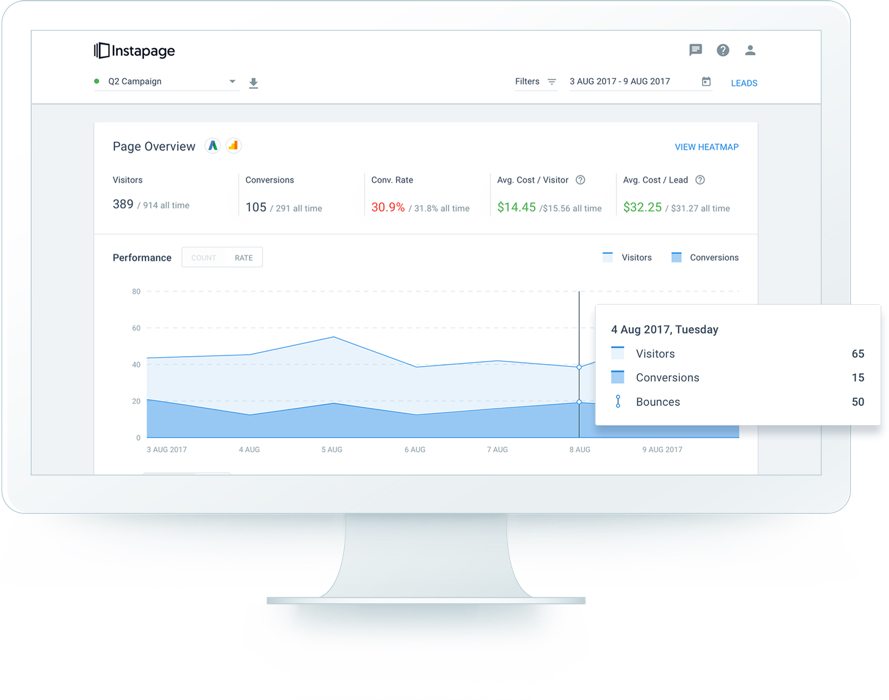Image resolution: width=889 pixels, height=700 pixels.
Task: Open the calendar date picker icon
Action: (708, 81)
